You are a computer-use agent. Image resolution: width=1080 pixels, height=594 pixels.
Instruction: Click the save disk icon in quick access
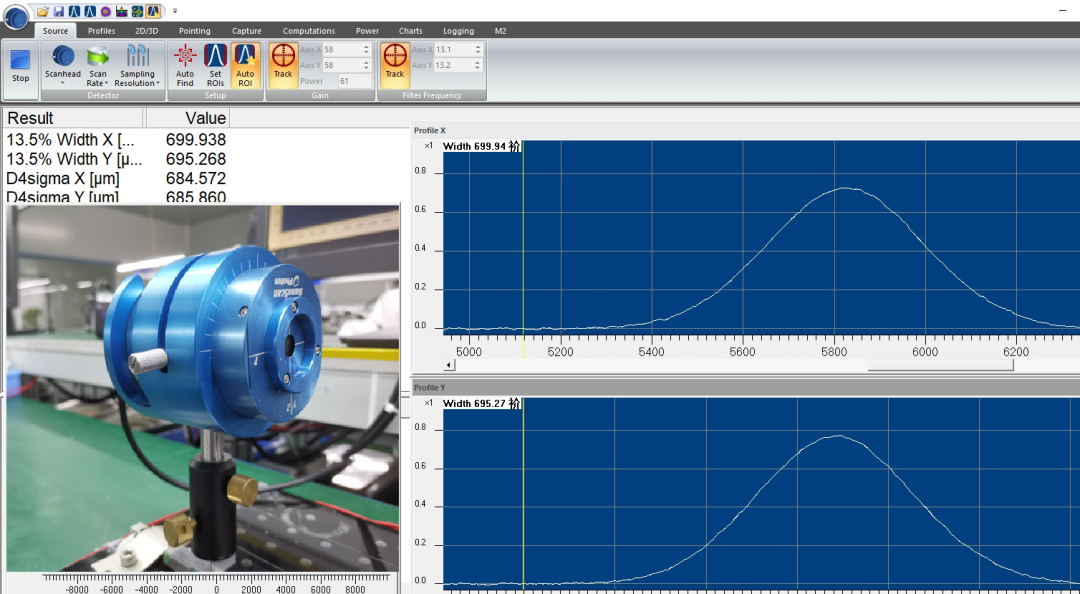59,11
